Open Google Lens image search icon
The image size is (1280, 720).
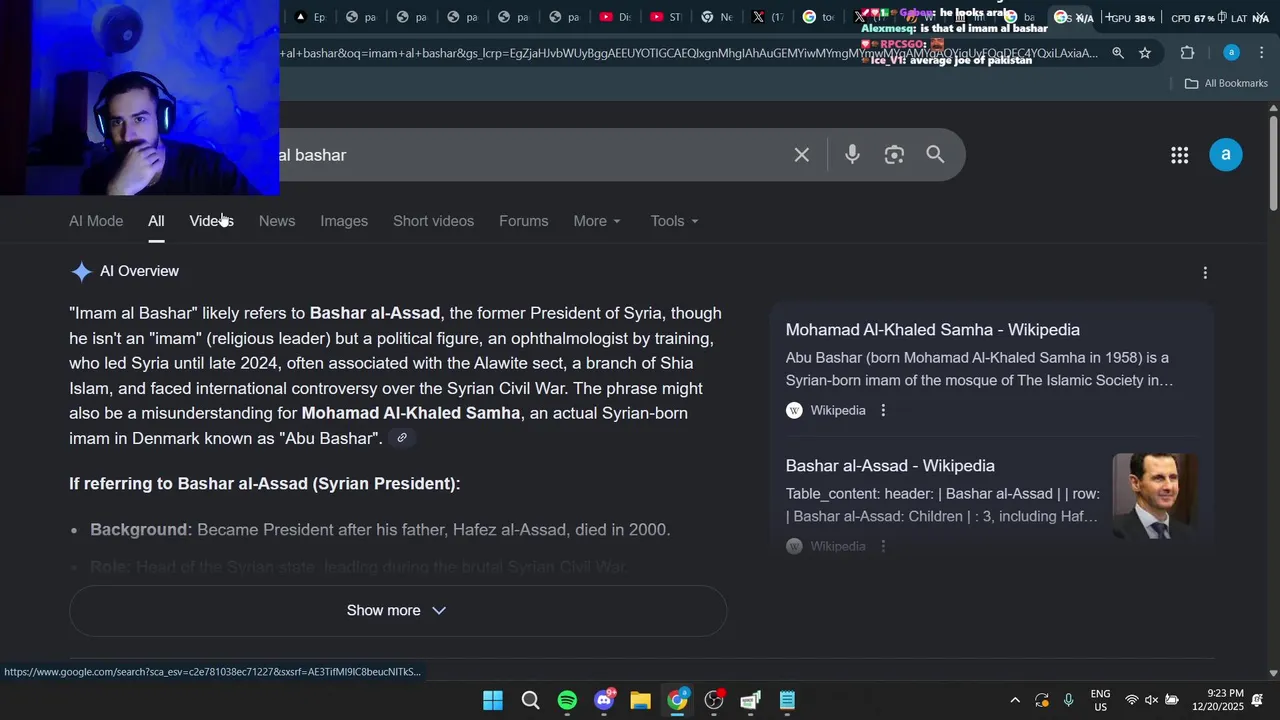pos(894,155)
